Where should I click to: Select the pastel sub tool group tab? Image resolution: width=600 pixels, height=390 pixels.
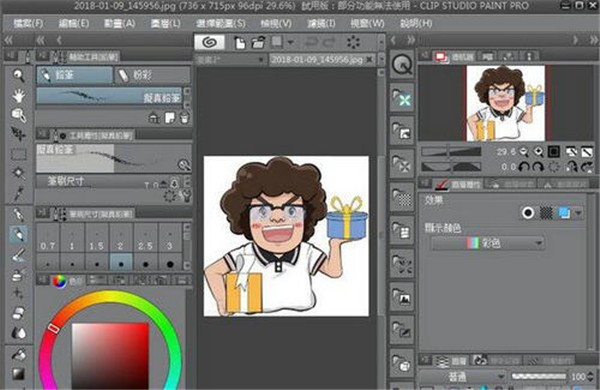152,75
